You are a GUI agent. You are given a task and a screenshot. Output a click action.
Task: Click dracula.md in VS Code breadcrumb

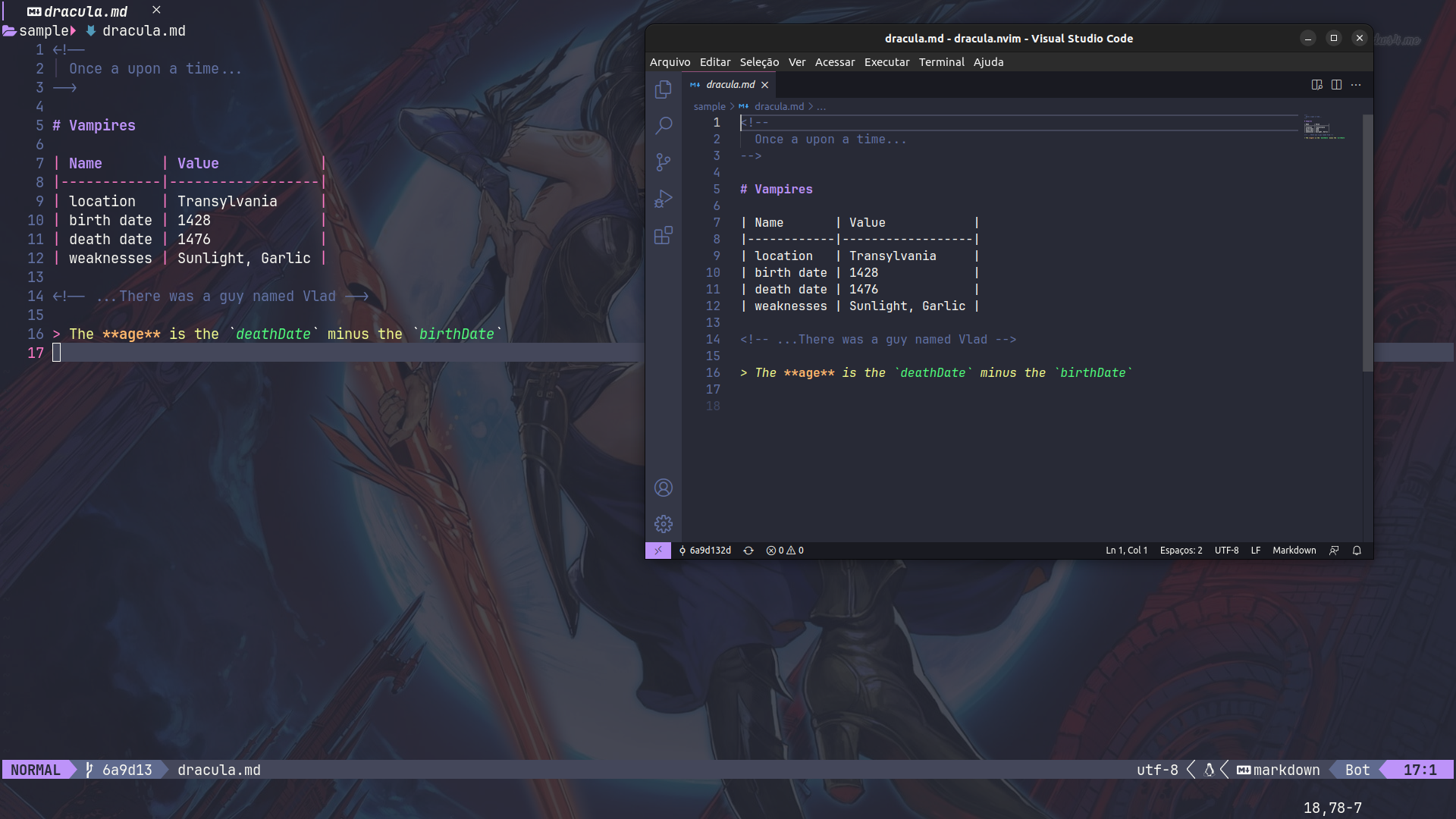click(x=779, y=107)
